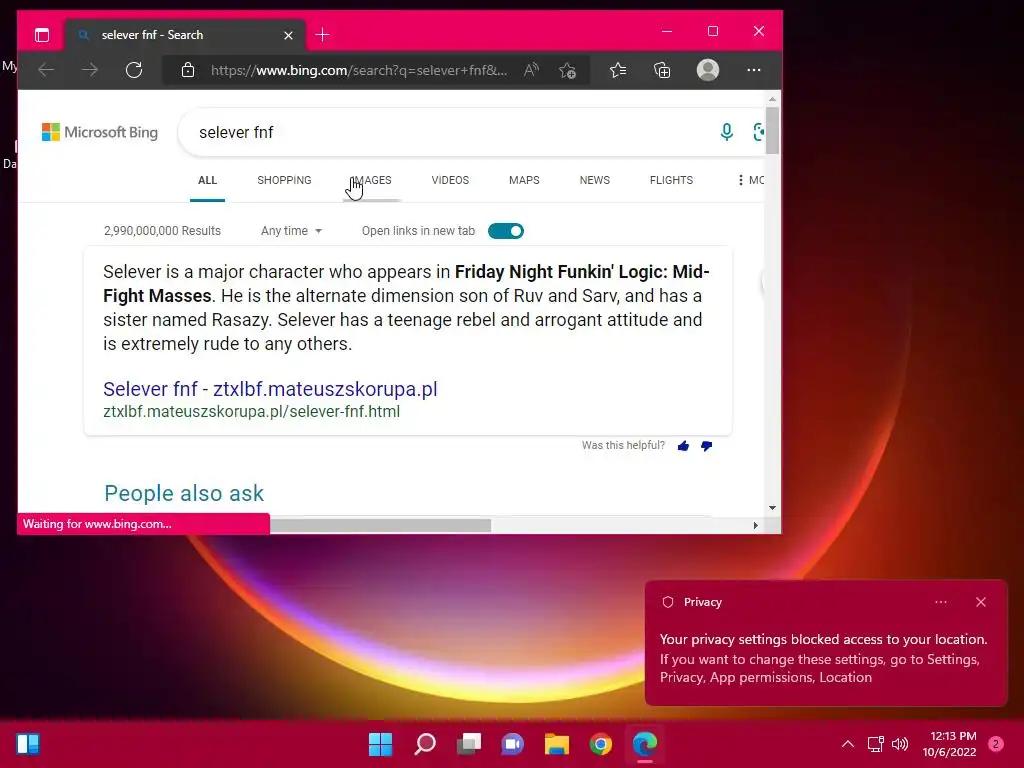1024x768 pixels.
Task: Focus the Bing search box
Action: [451, 133]
